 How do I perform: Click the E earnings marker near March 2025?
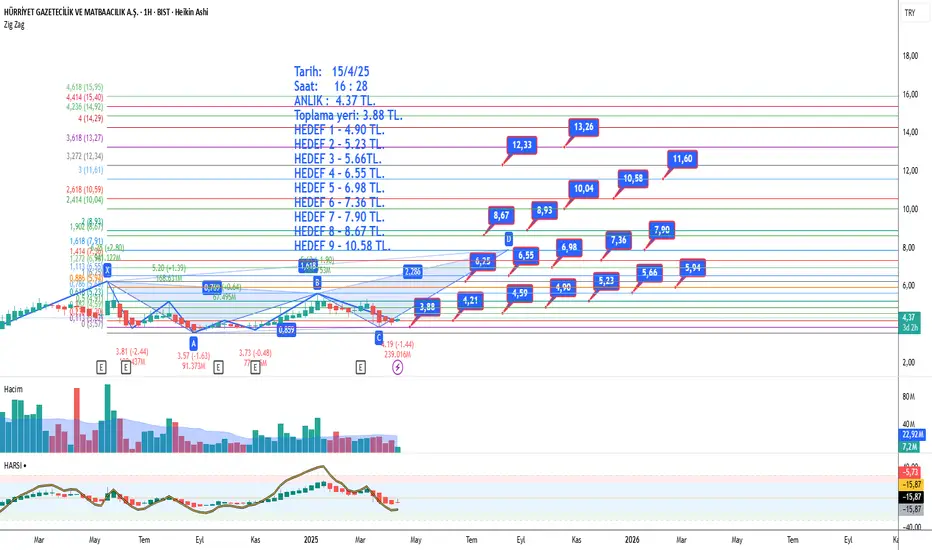pos(361,367)
